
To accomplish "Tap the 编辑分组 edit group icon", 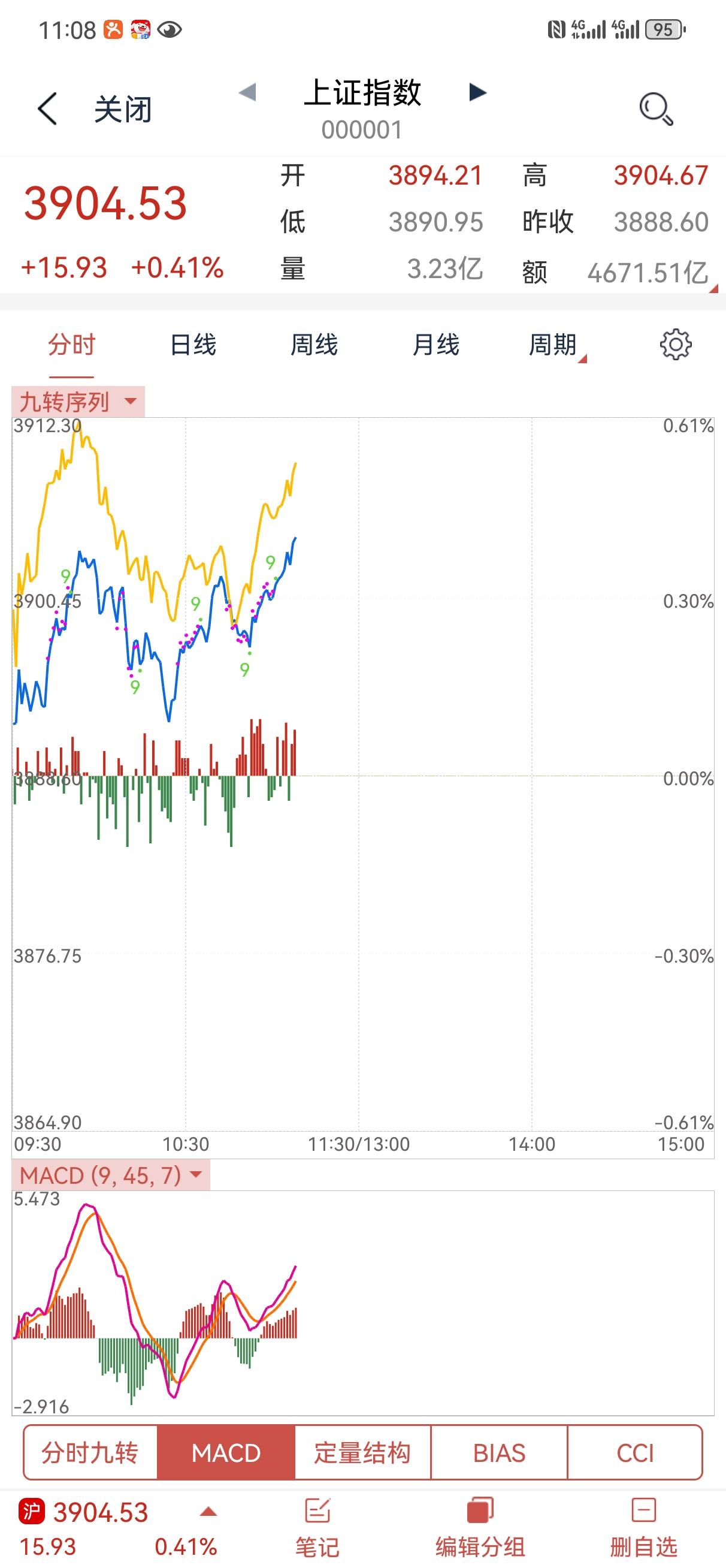I will coord(480,1512).
